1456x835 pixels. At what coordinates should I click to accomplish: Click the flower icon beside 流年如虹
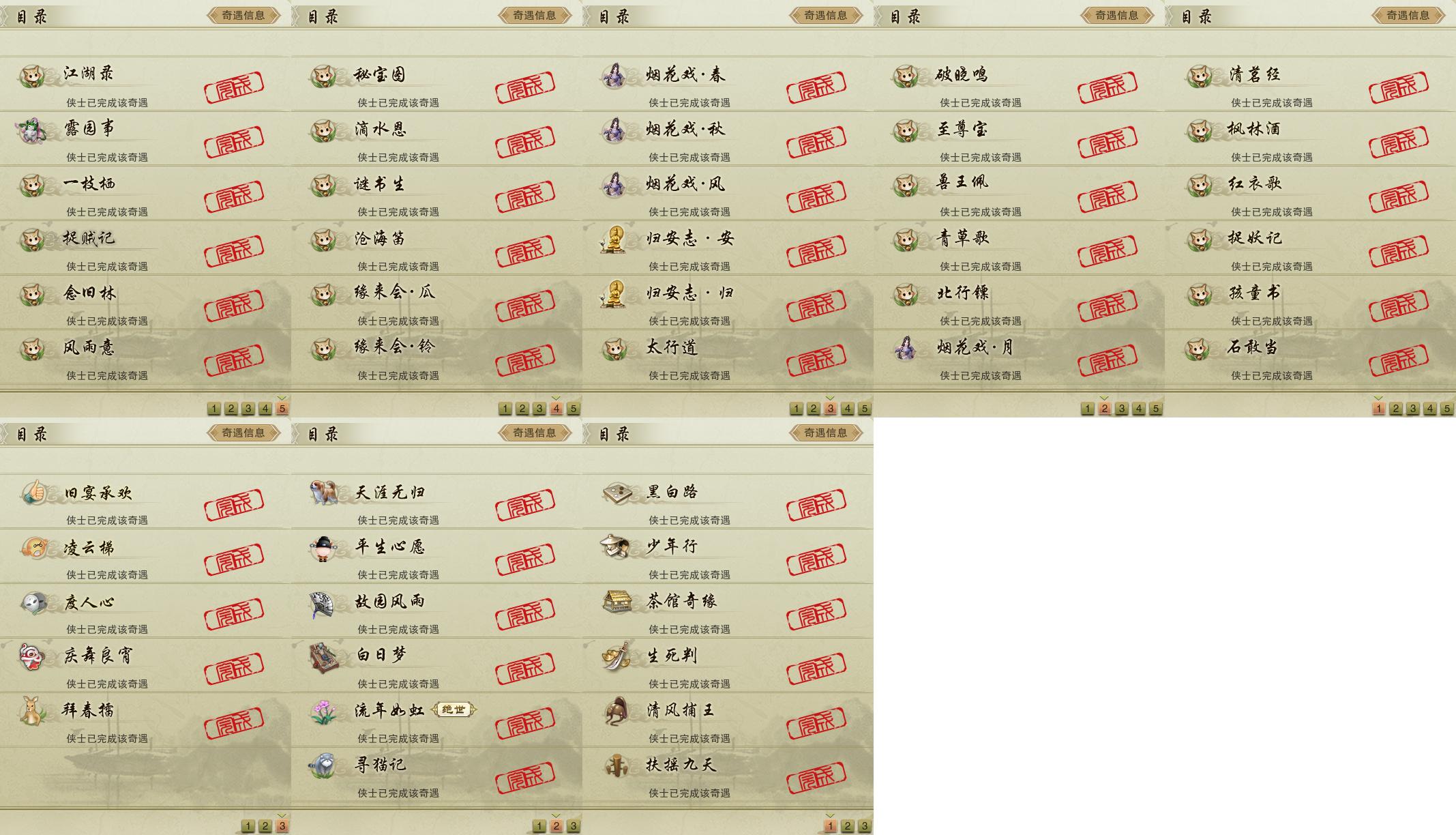324,711
